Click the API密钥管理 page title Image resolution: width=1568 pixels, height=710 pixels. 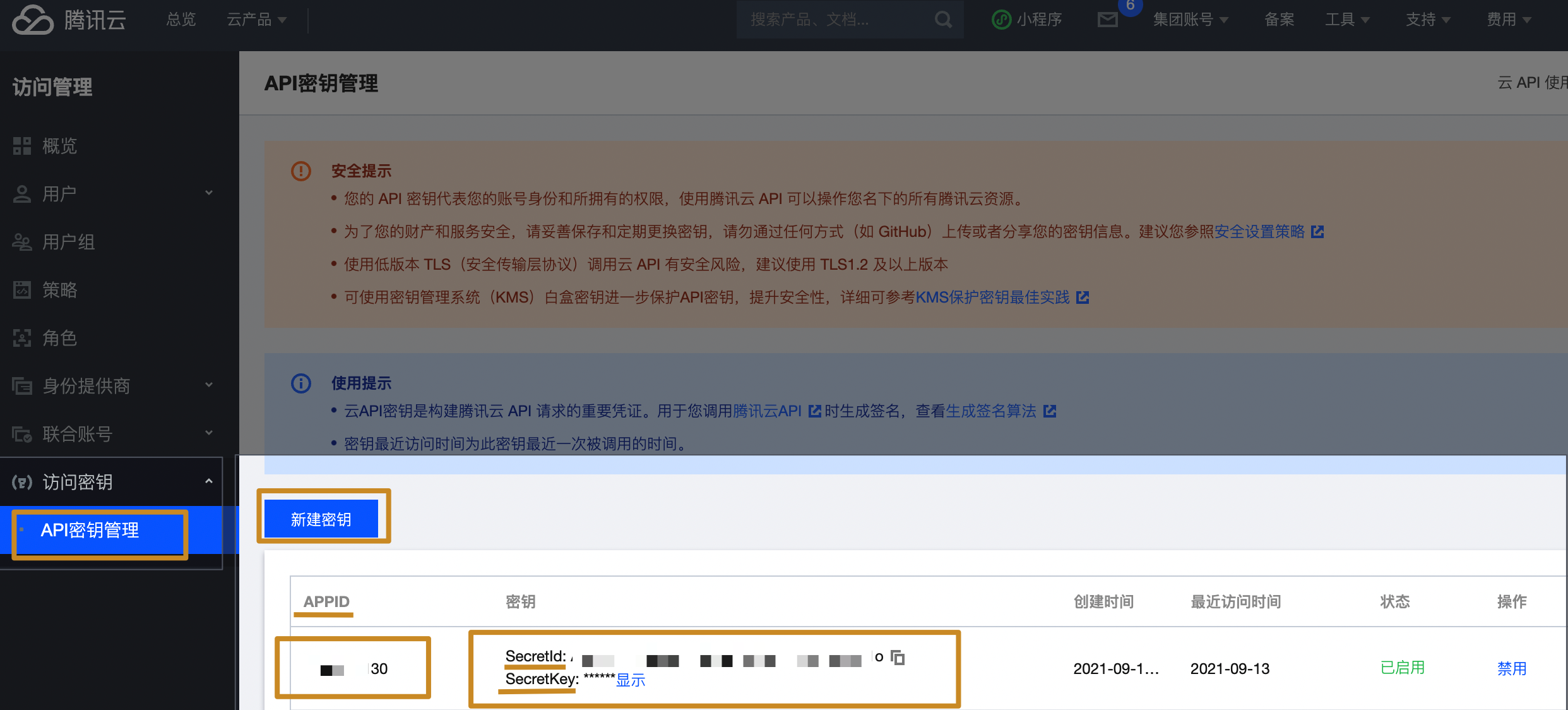point(321,83)
